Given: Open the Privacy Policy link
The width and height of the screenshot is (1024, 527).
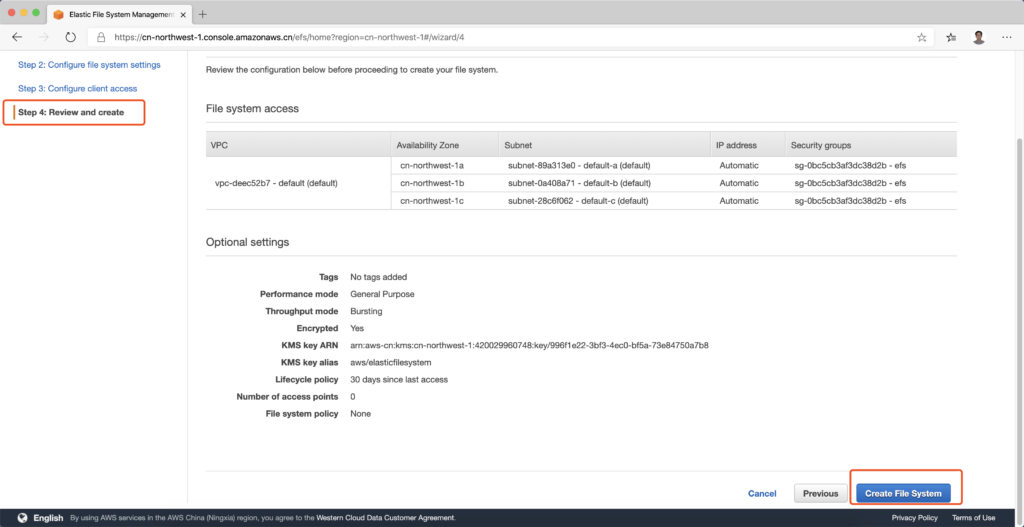Looking at the screenshot, I should pos(914,518).
